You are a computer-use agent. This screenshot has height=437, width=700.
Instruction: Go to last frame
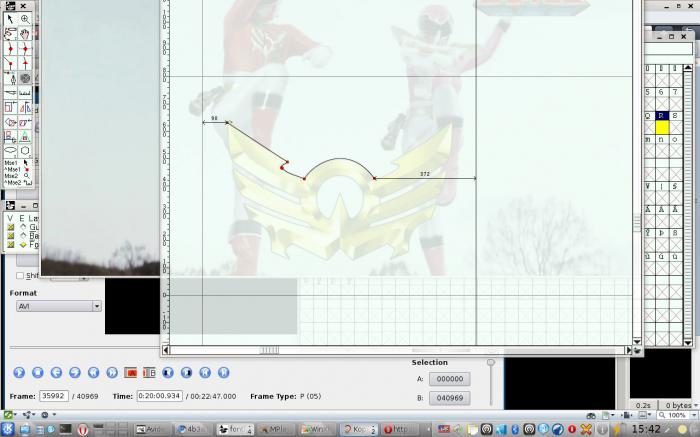point(224,372)
